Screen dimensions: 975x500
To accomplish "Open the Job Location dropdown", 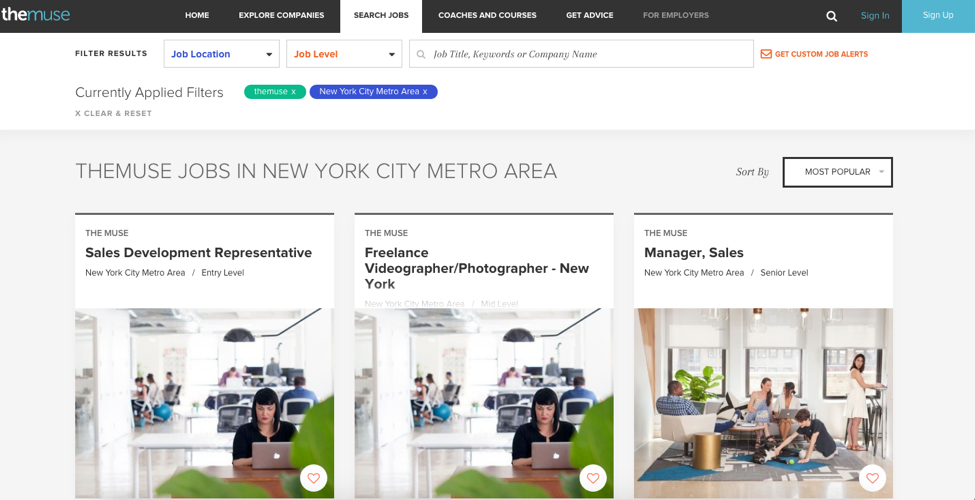I will click(x=221, y=54).
